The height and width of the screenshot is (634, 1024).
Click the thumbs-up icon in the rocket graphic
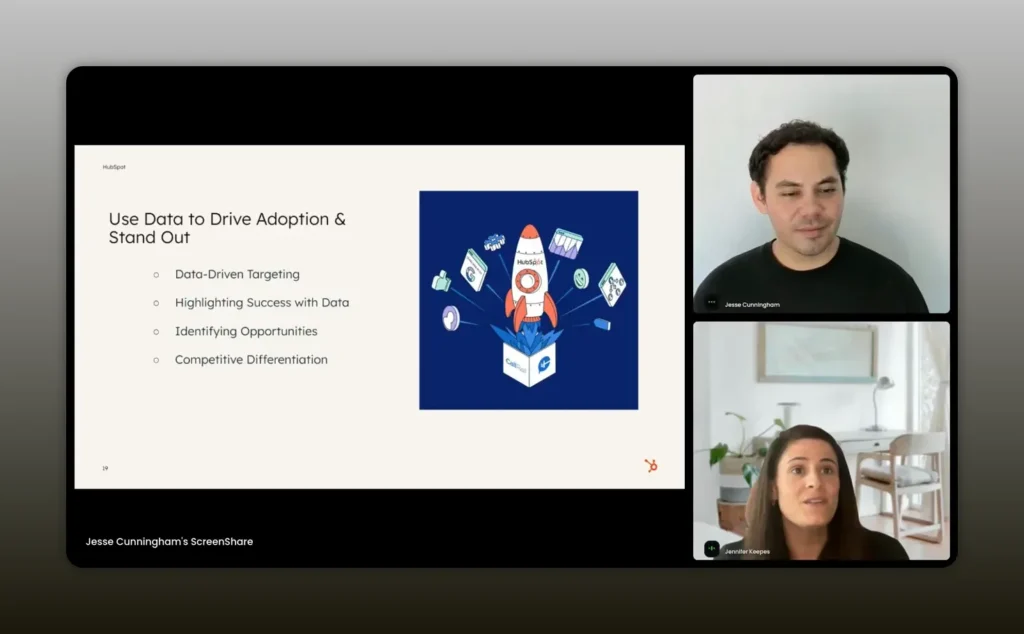(441, 281)
